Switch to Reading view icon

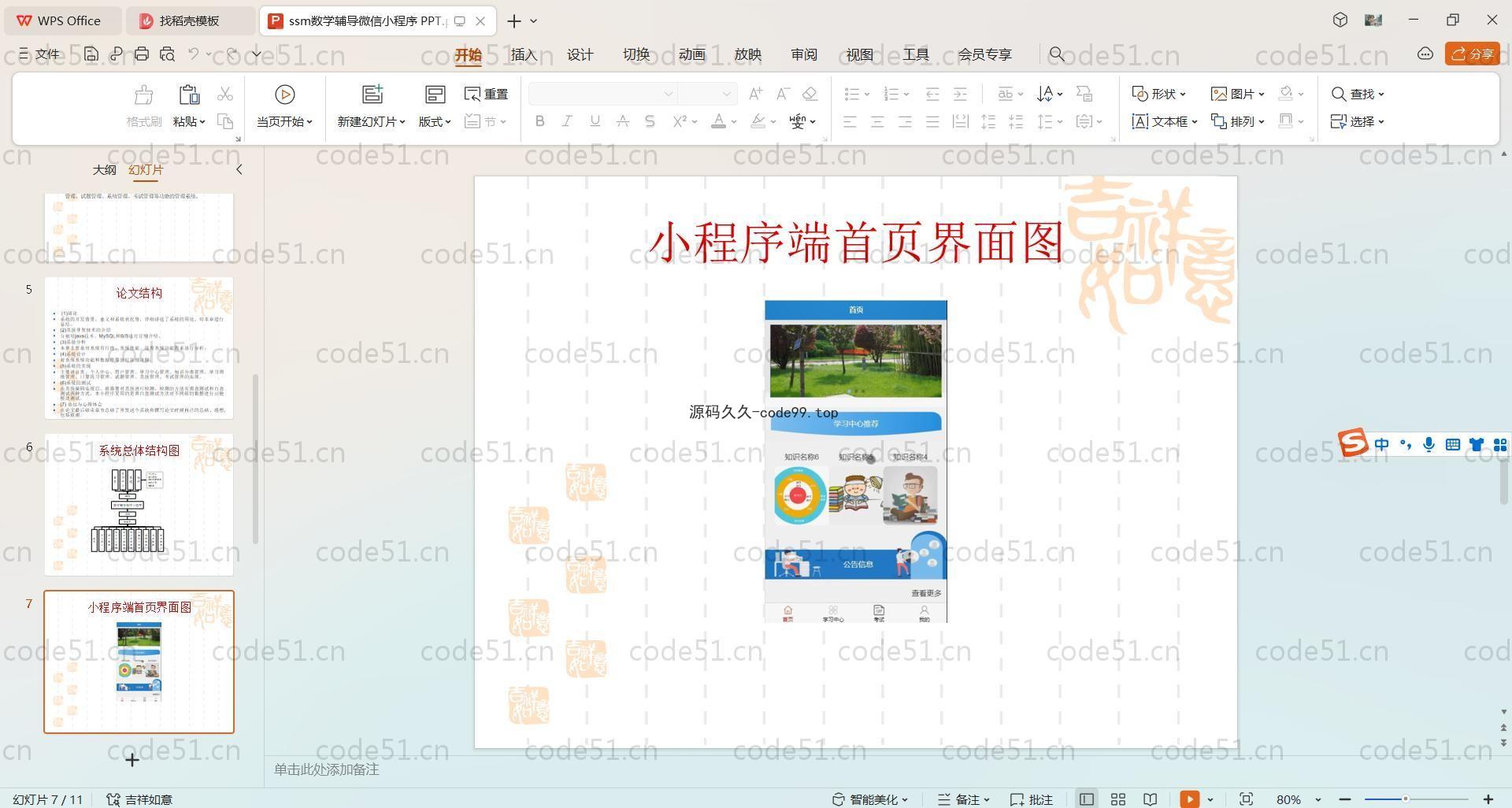coord(1150,799)
